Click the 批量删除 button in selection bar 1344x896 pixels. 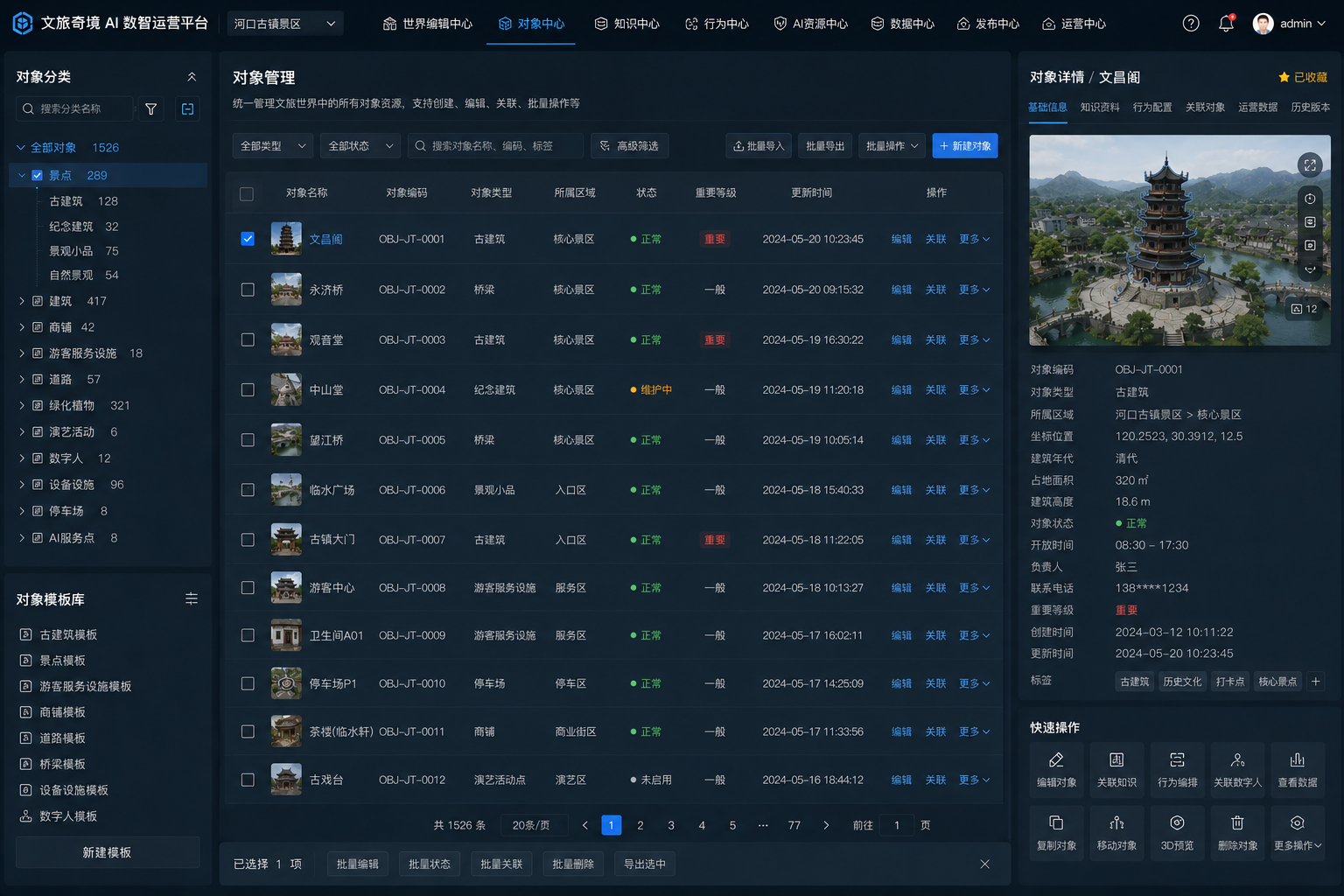573,864
